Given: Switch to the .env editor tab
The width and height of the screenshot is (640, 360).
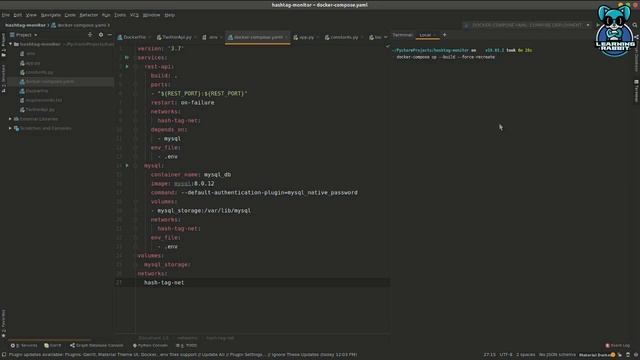Looking at the screenshot, I should tap(212, 37).
